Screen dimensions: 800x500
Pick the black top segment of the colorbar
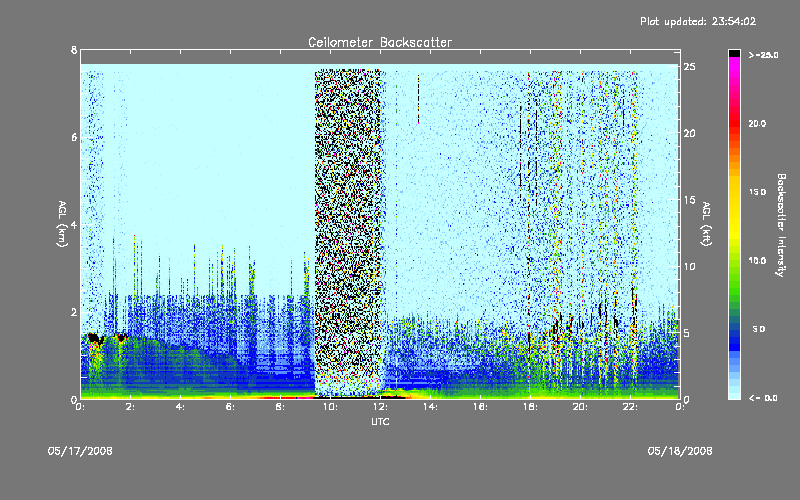pyautogui.click(x=734, y=53)
